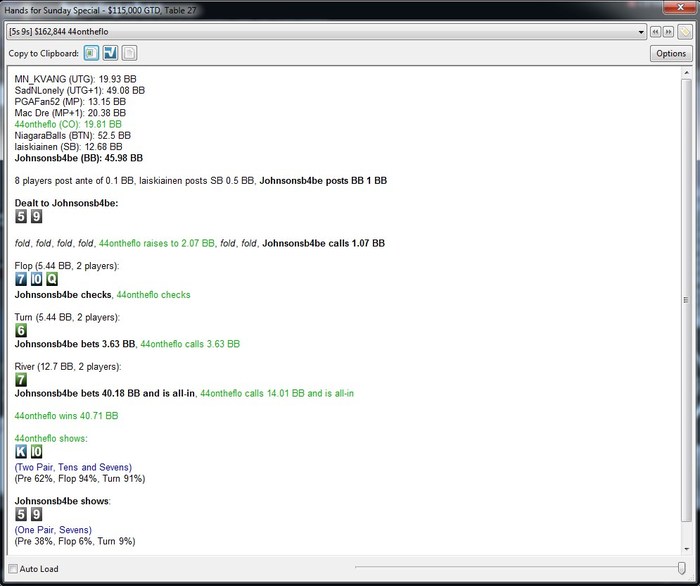Click the 5 card under Dealt to Johnsonsb4be
This screenshot has height=586, width=700.
[x=21, y=216]
